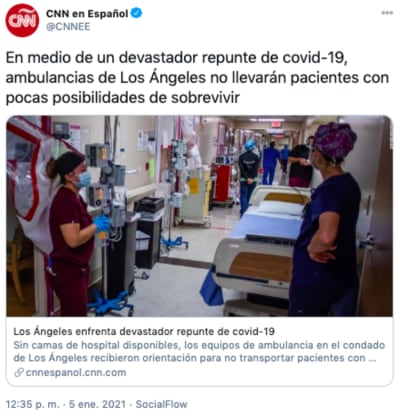This screenshot has width=400, height=416.
Task: Open the hospital hallway photo
Action: pos(200,216)
